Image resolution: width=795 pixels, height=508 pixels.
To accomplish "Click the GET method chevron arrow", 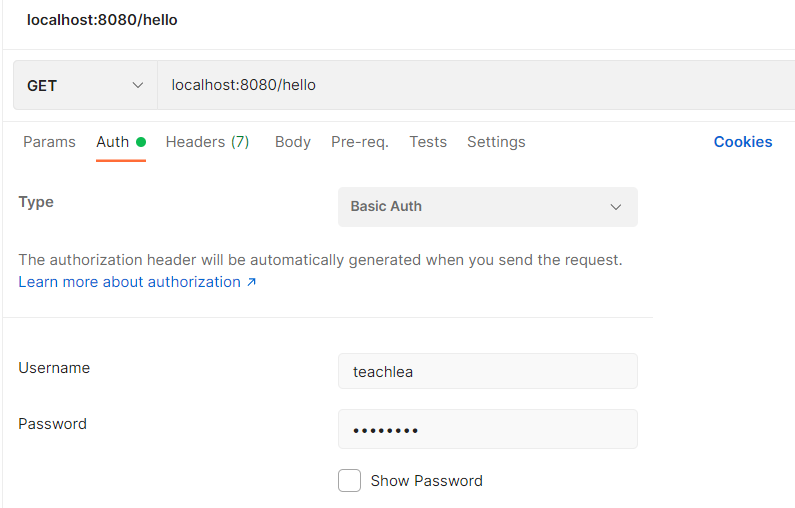I will point(137,85).
